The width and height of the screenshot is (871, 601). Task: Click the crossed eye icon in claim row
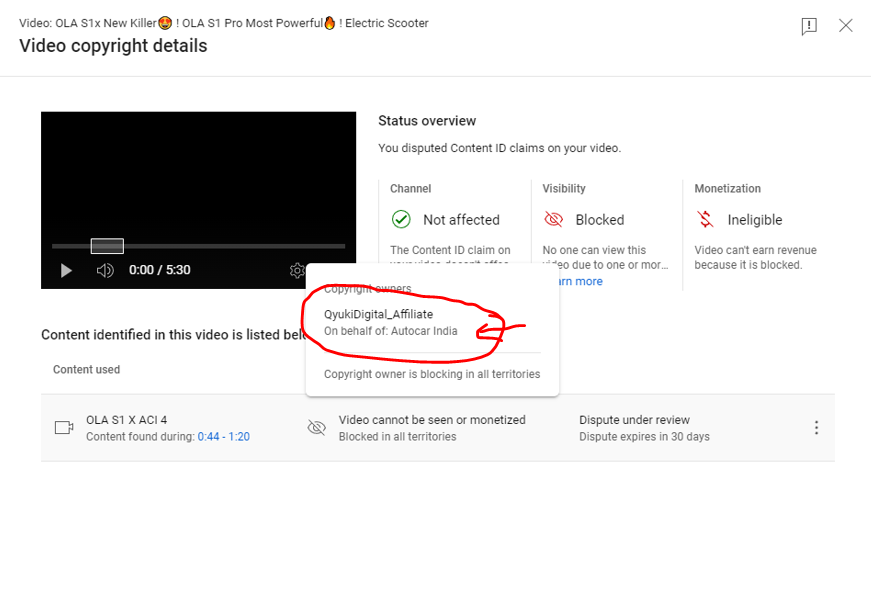[x=317, y=428]
